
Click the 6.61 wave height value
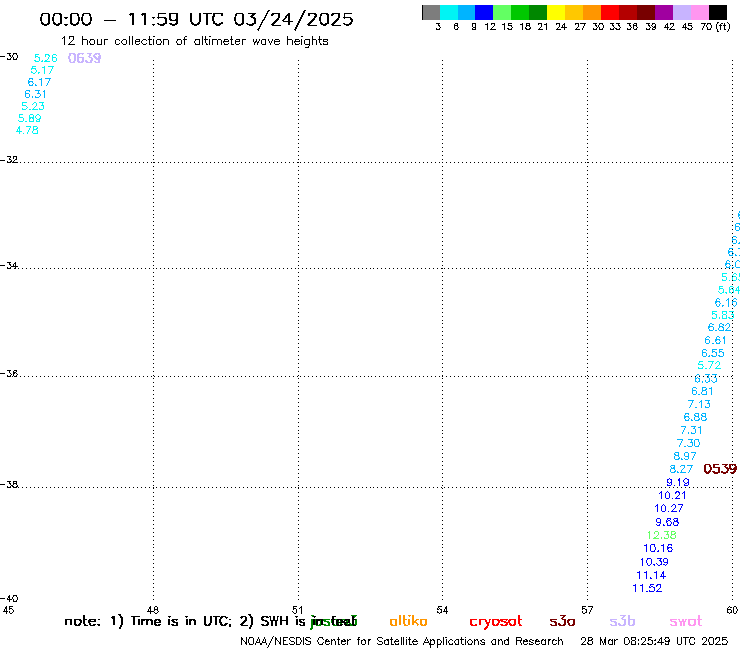pyautogui.click(x=715, y=340)
